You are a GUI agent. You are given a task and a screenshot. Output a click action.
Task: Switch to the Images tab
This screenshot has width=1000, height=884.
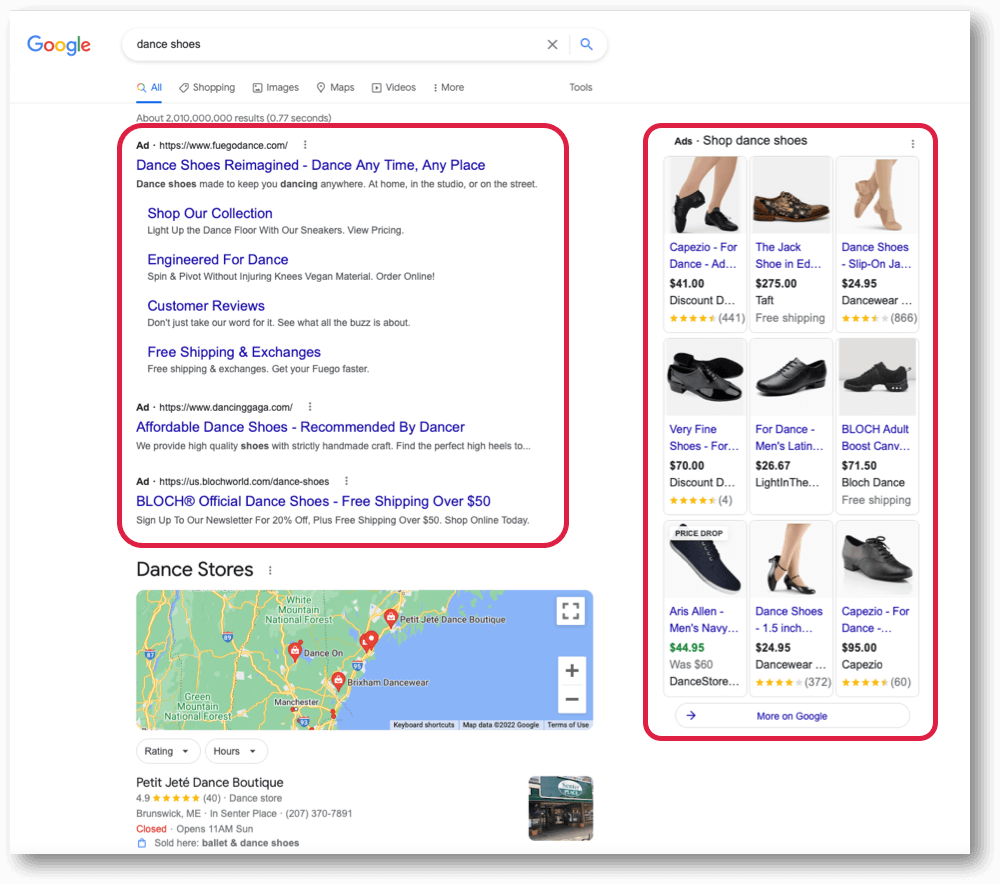coord(276,87)
